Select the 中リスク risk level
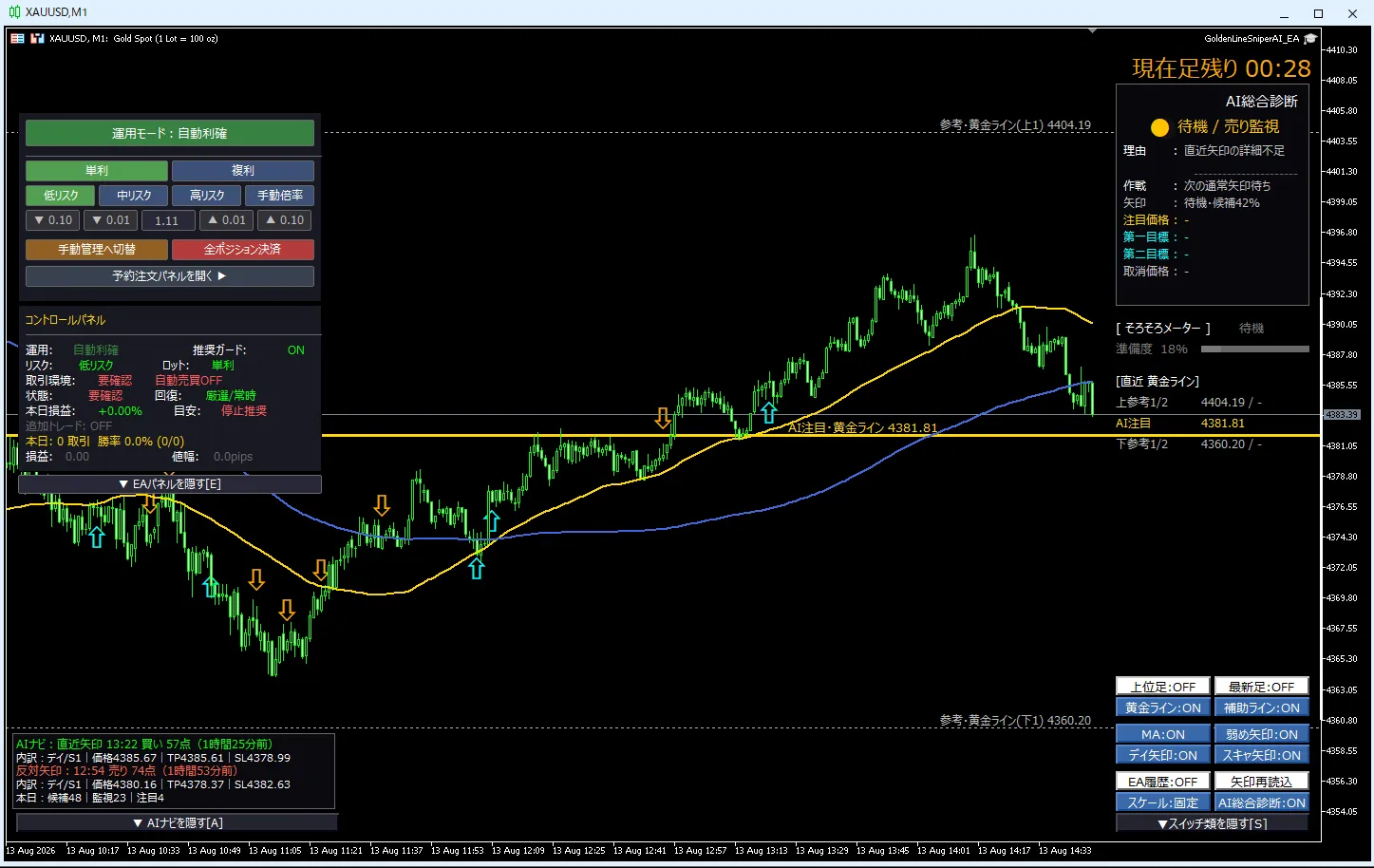The height and width of the screenshot is (868, 1374). [x=134, y=196]
